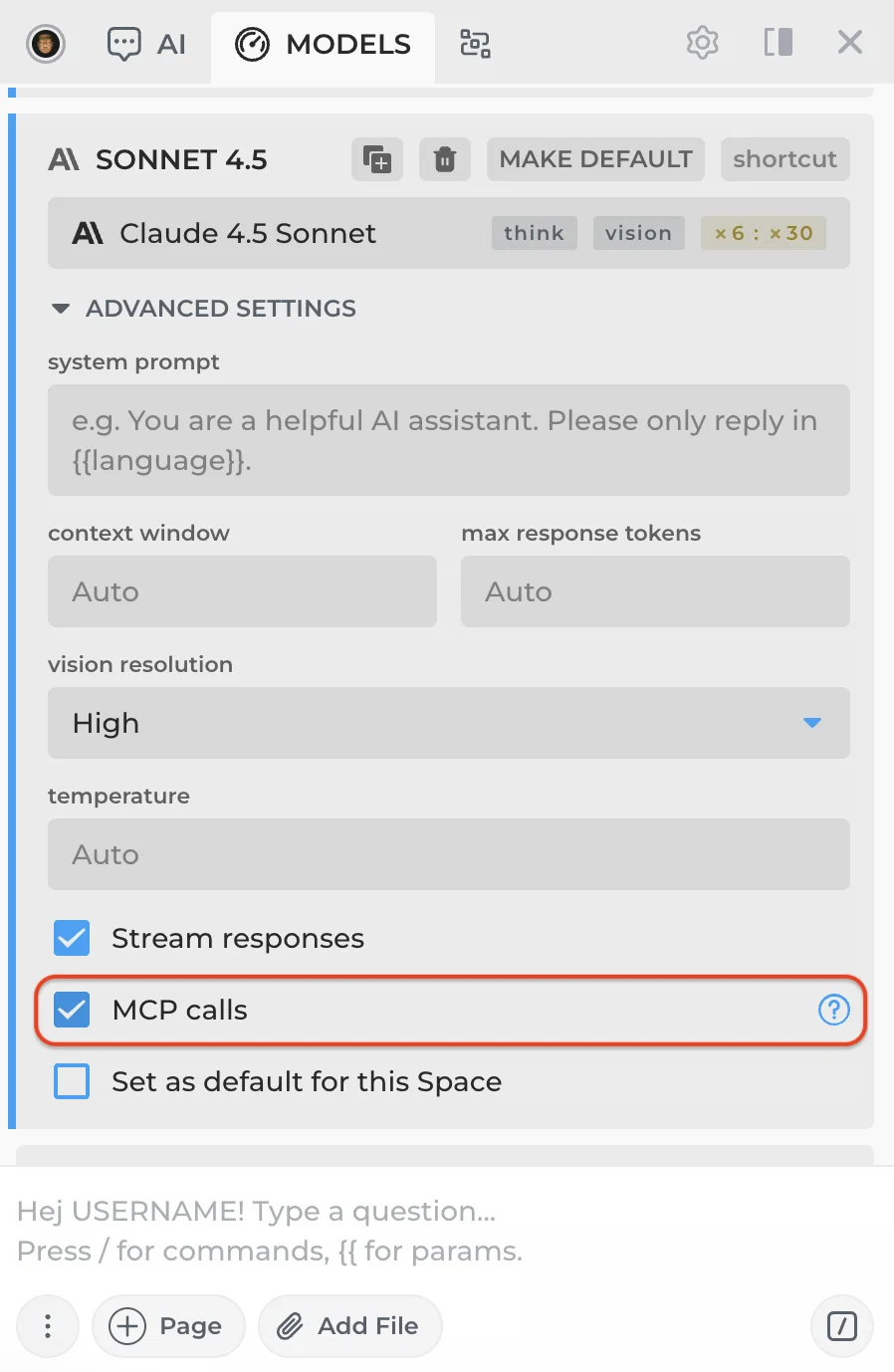Collapse the Advanced Settings section

(61, 309)
